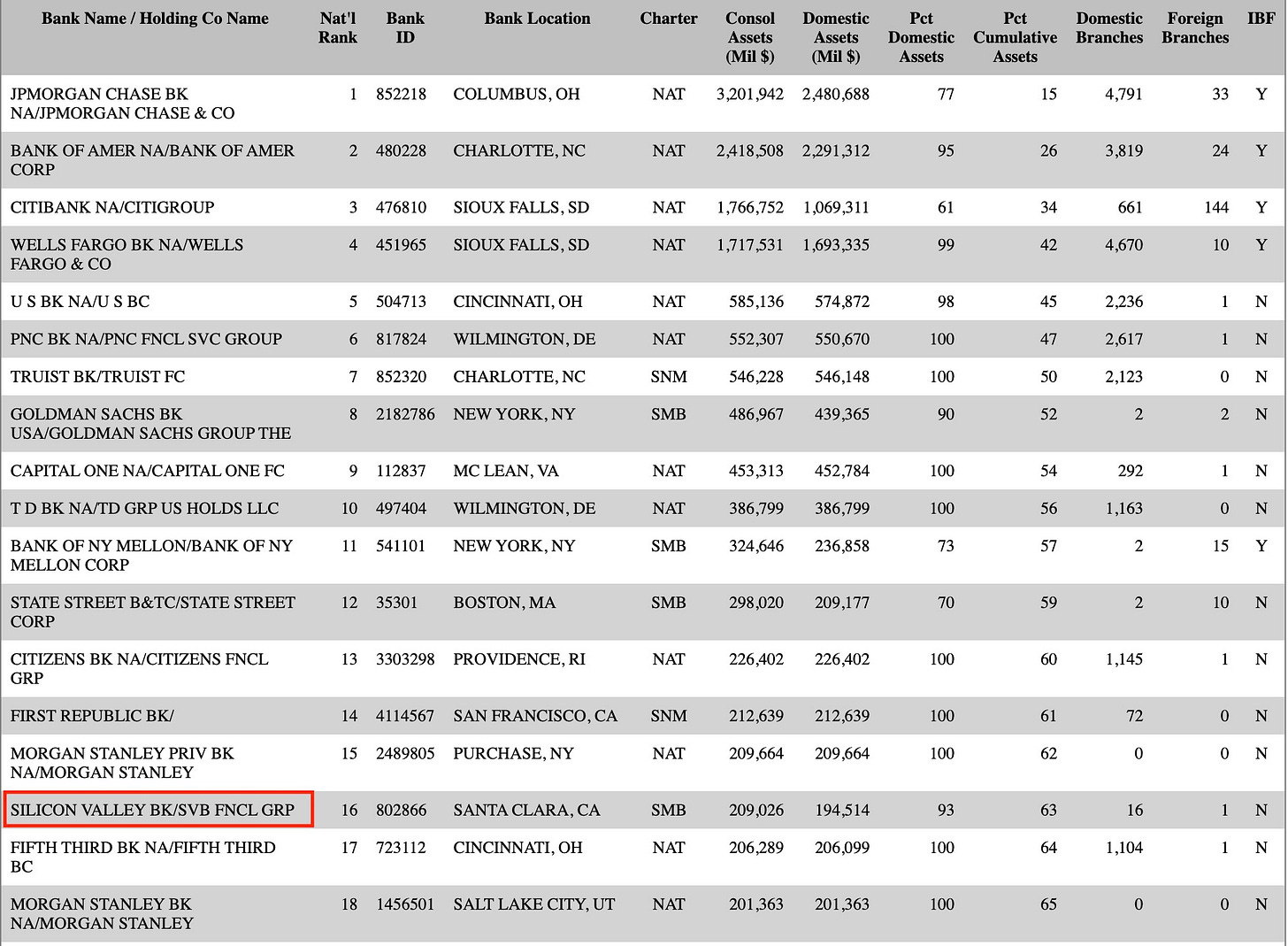Click domestic assets value "236,858"

pyautogui.click(x=842, y=546)
